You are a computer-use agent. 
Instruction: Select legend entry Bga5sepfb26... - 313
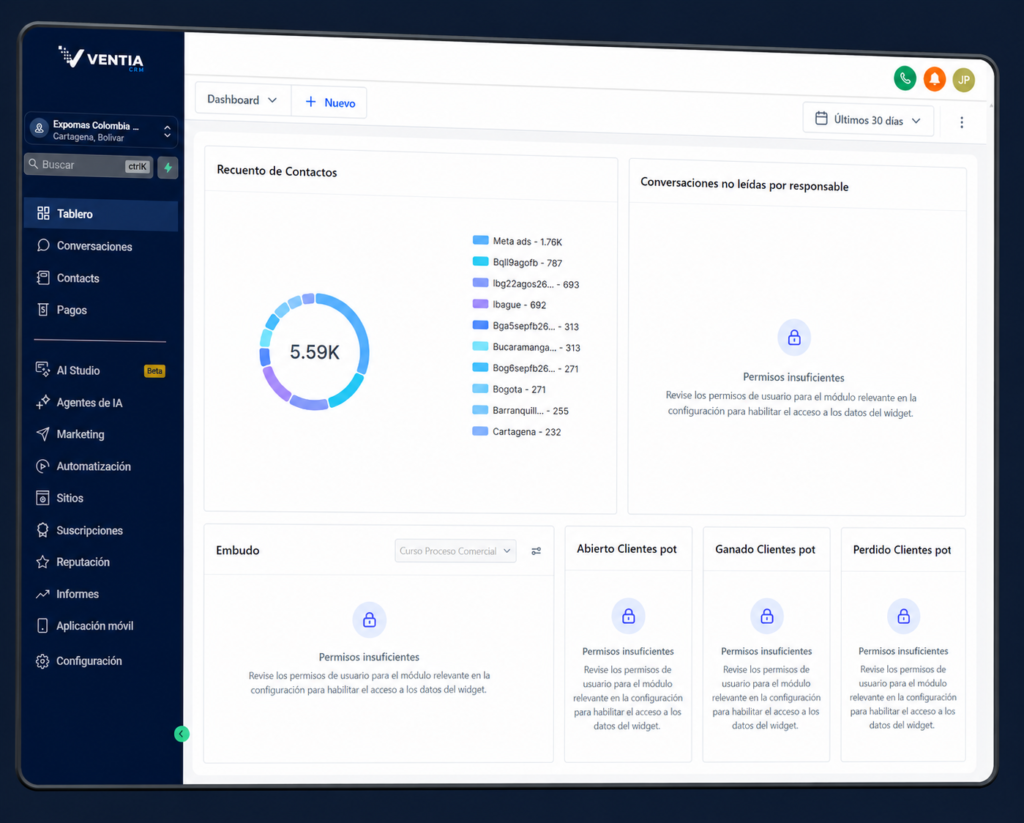526,326
